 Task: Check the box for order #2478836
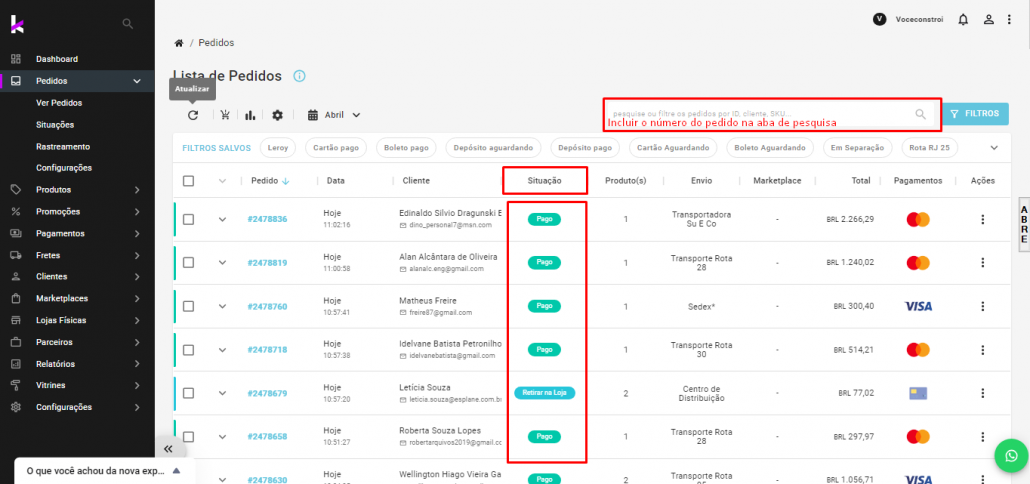pyautogui.click(x=188, y=220)
